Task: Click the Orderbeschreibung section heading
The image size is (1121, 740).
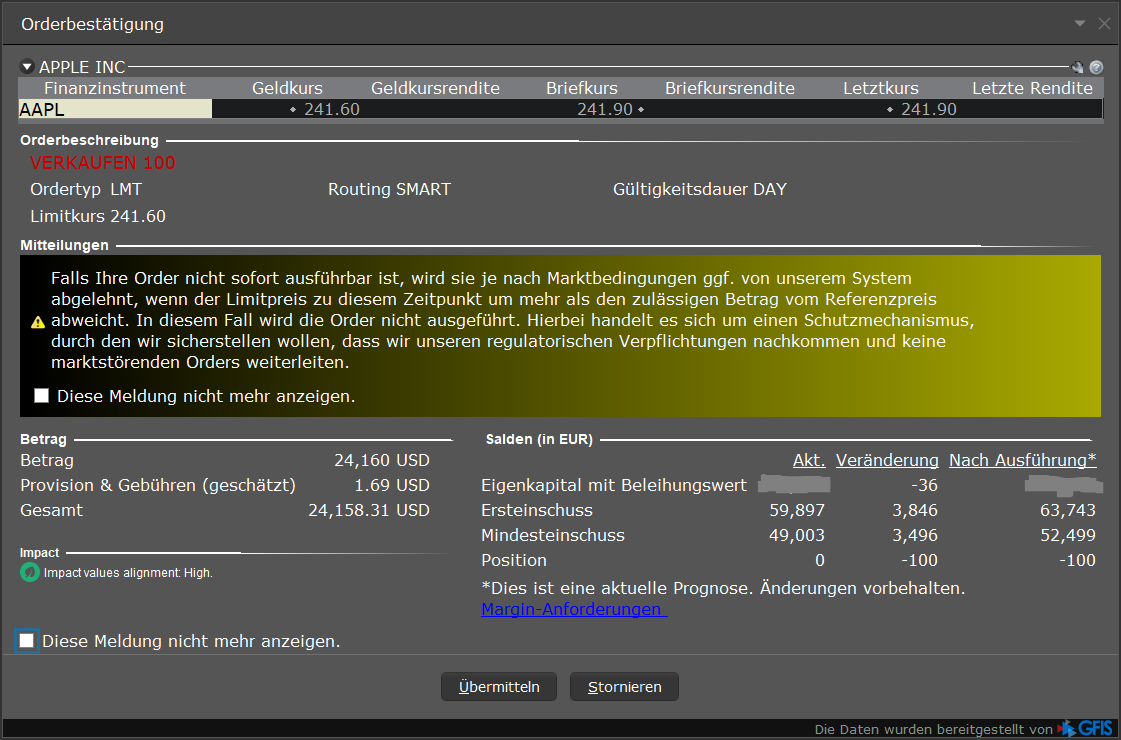Action: (x=89, y=140)
